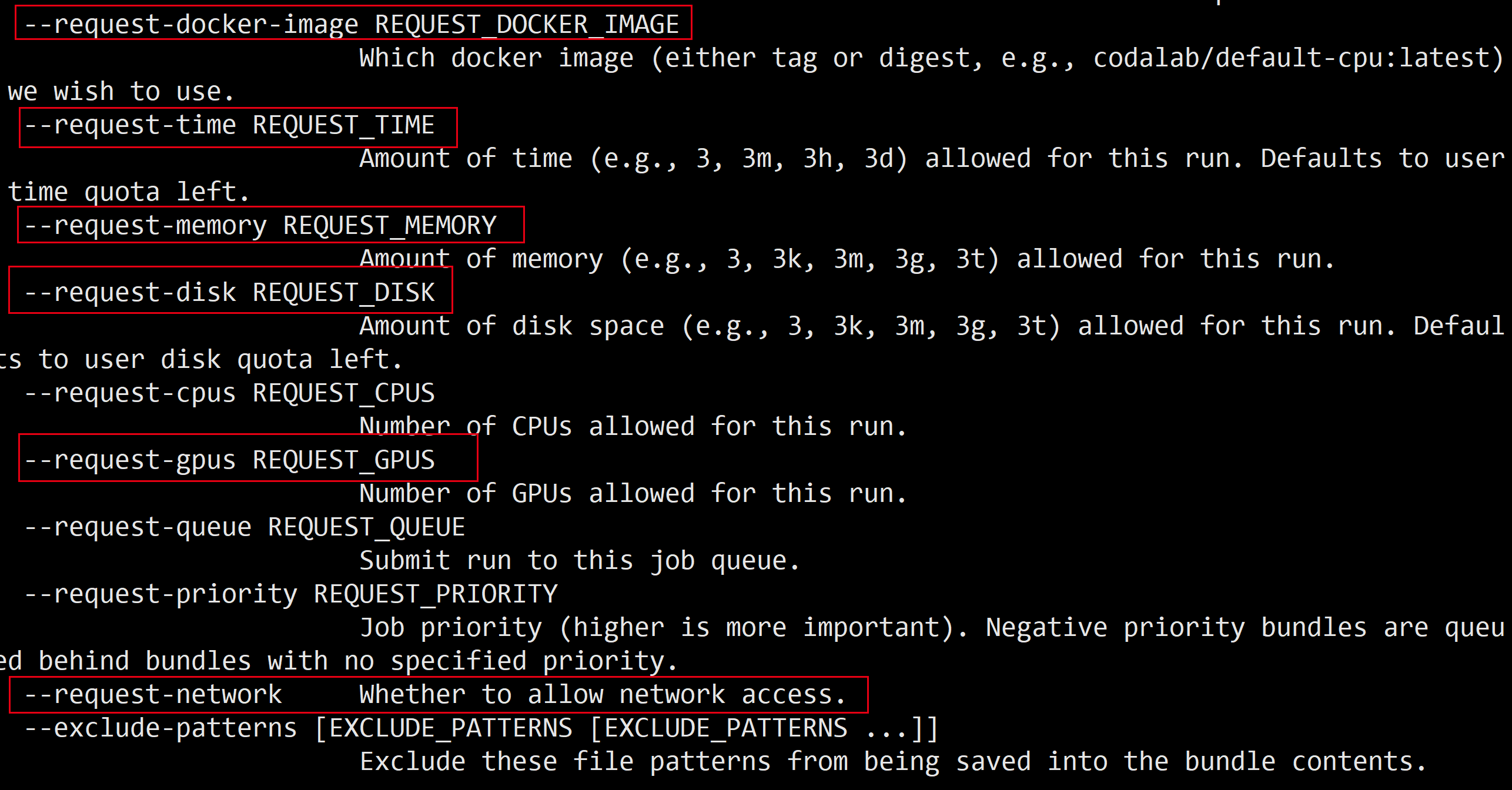The image size is (1512, 790).
Task: Click the --request-gpus option text
Action: click(130, 460)
